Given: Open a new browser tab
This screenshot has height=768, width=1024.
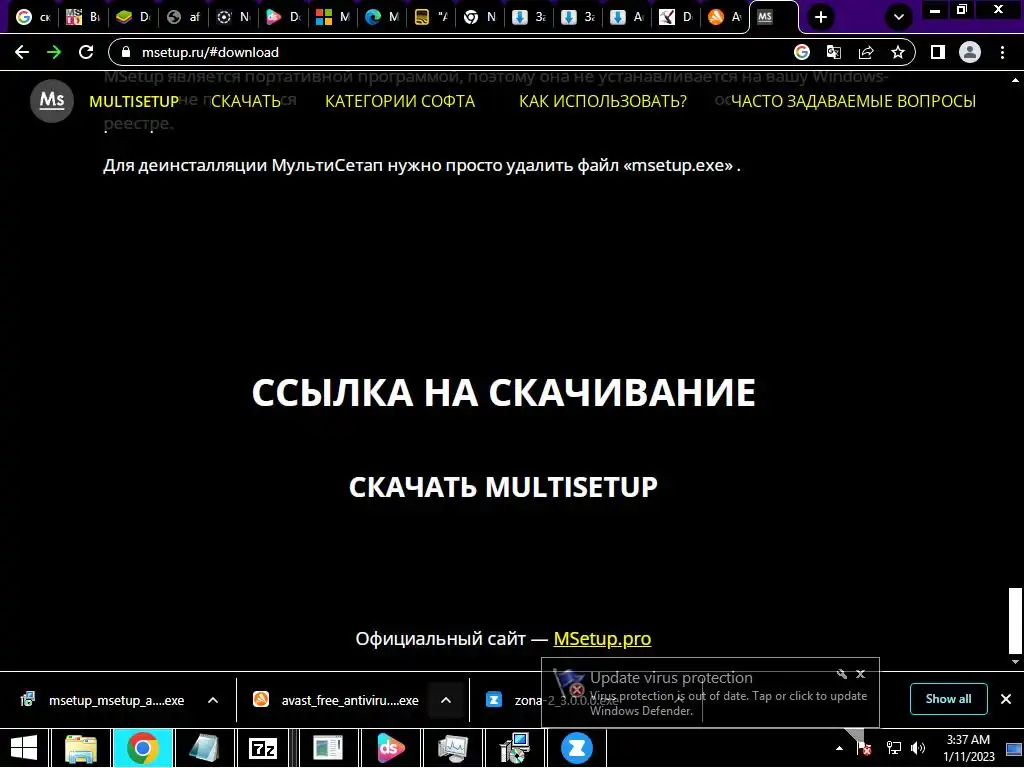Looking at the screenshot, I should click(821, 18).
